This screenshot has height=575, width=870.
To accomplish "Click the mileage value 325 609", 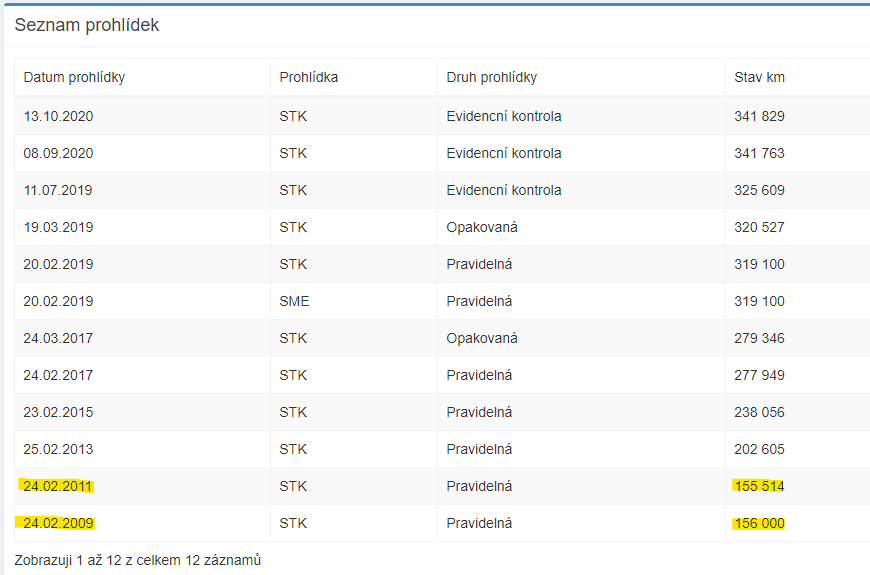I will point(759,190).
